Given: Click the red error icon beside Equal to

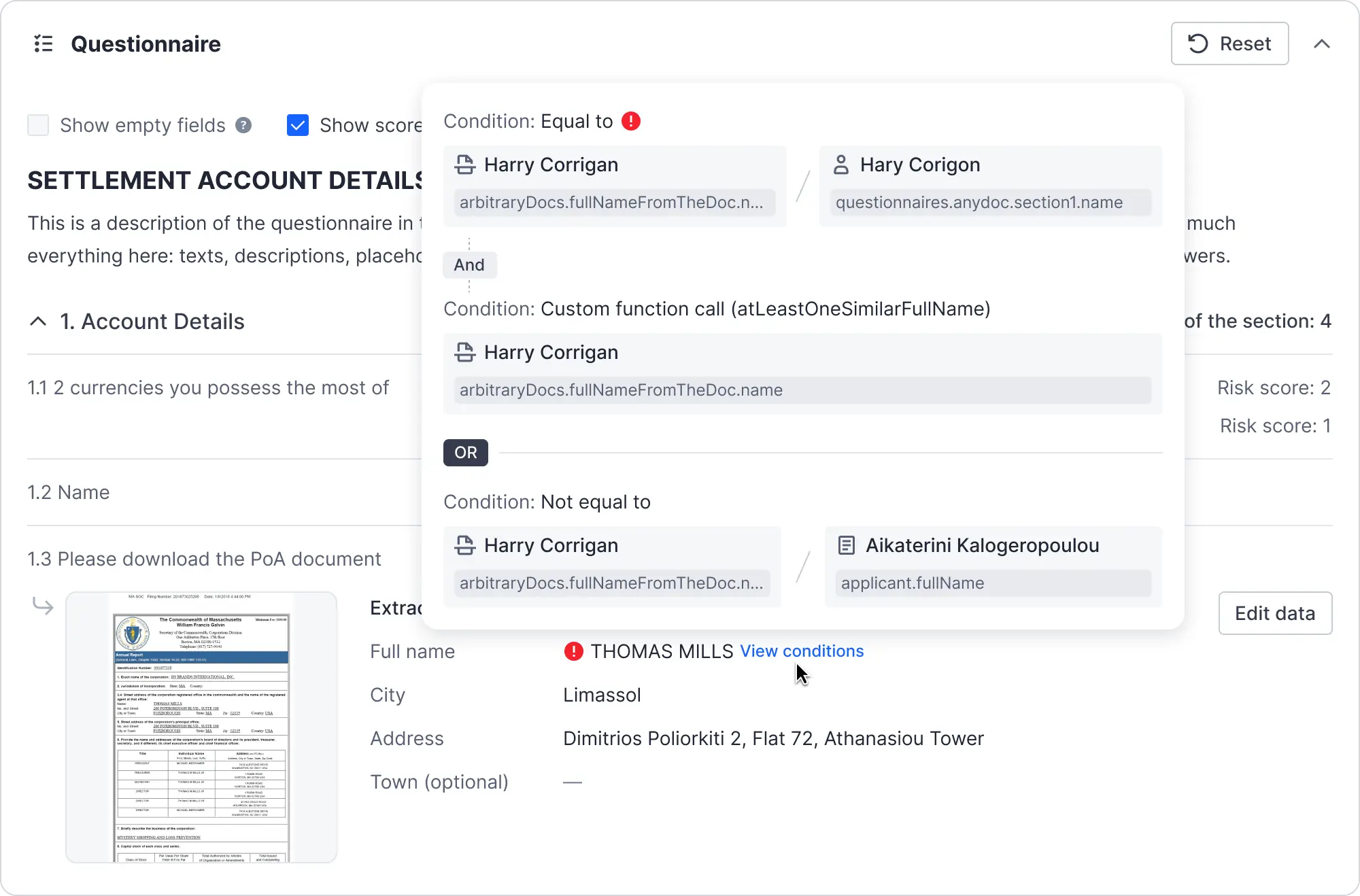Looking at the screenshot, I should point(631,121).
